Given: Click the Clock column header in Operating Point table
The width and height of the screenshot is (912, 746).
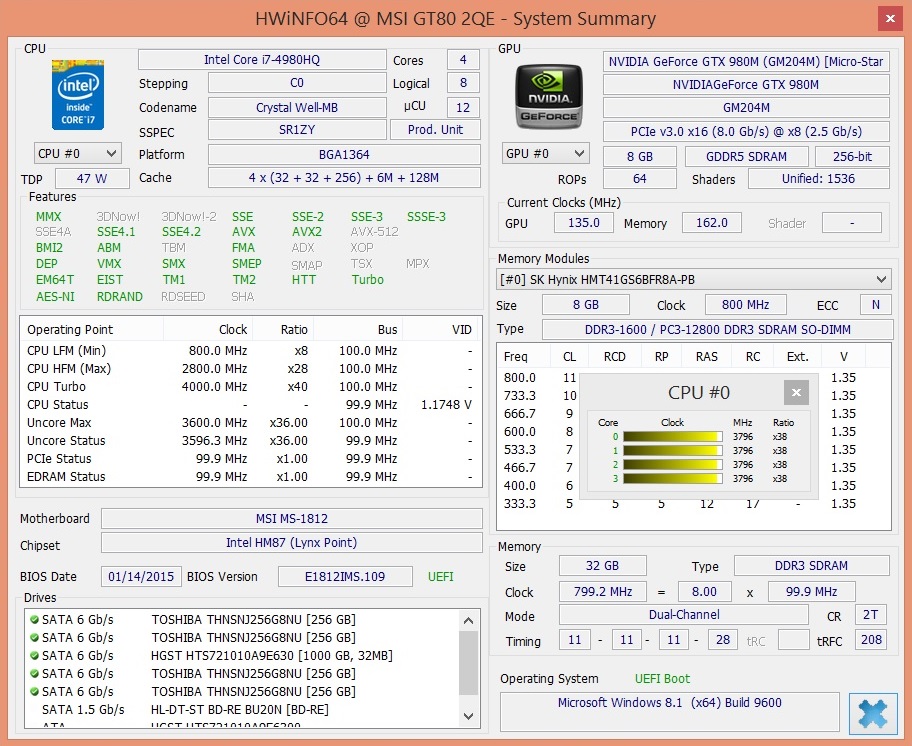Looking at the screenshot, I should [208, 330].
